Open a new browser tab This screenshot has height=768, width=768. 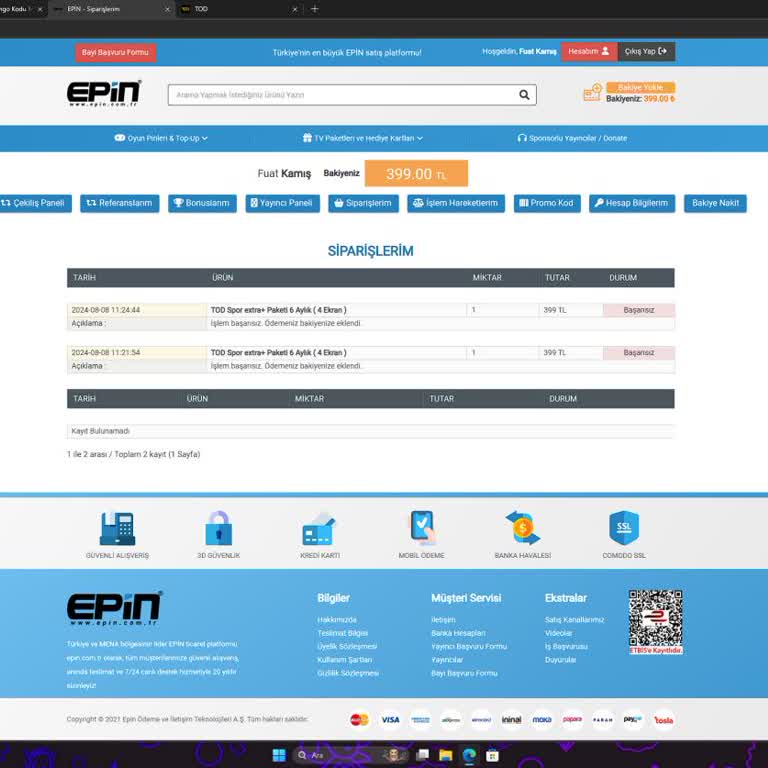(x=314, y=9)
